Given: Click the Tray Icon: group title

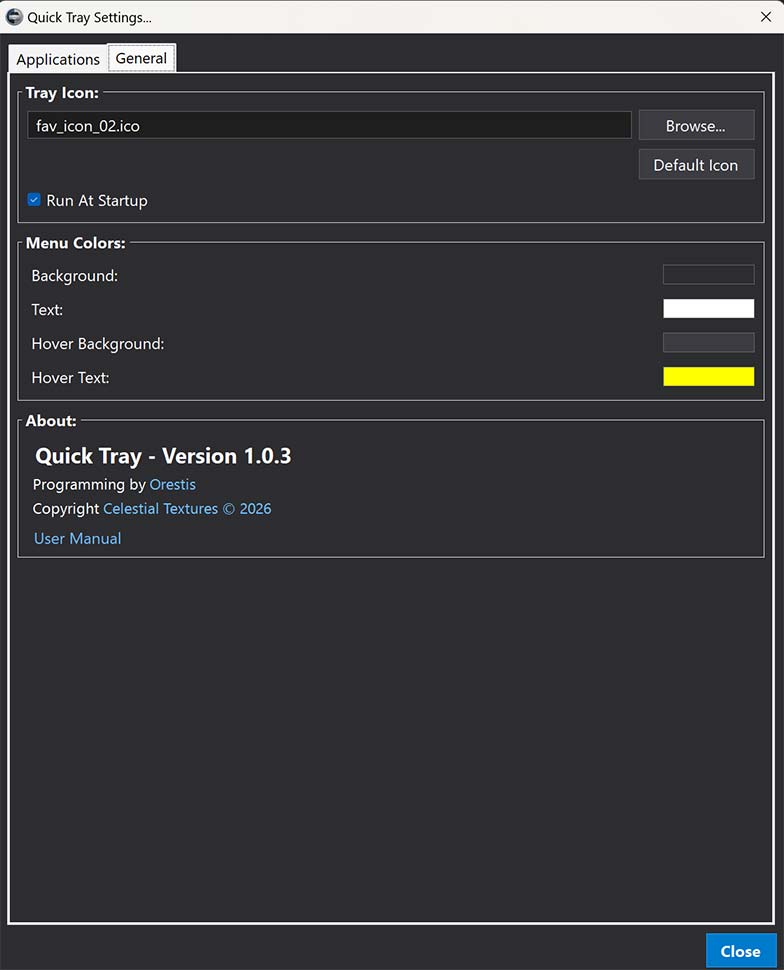Looking at the screenshot, I should tap(62, 93).
